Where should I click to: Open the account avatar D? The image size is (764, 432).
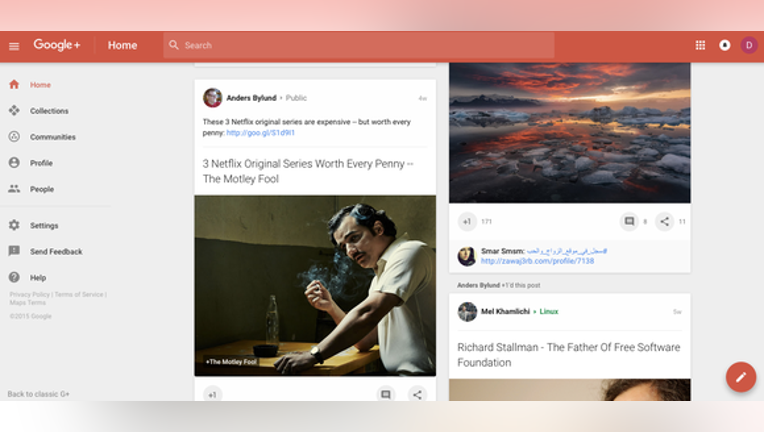749,45
